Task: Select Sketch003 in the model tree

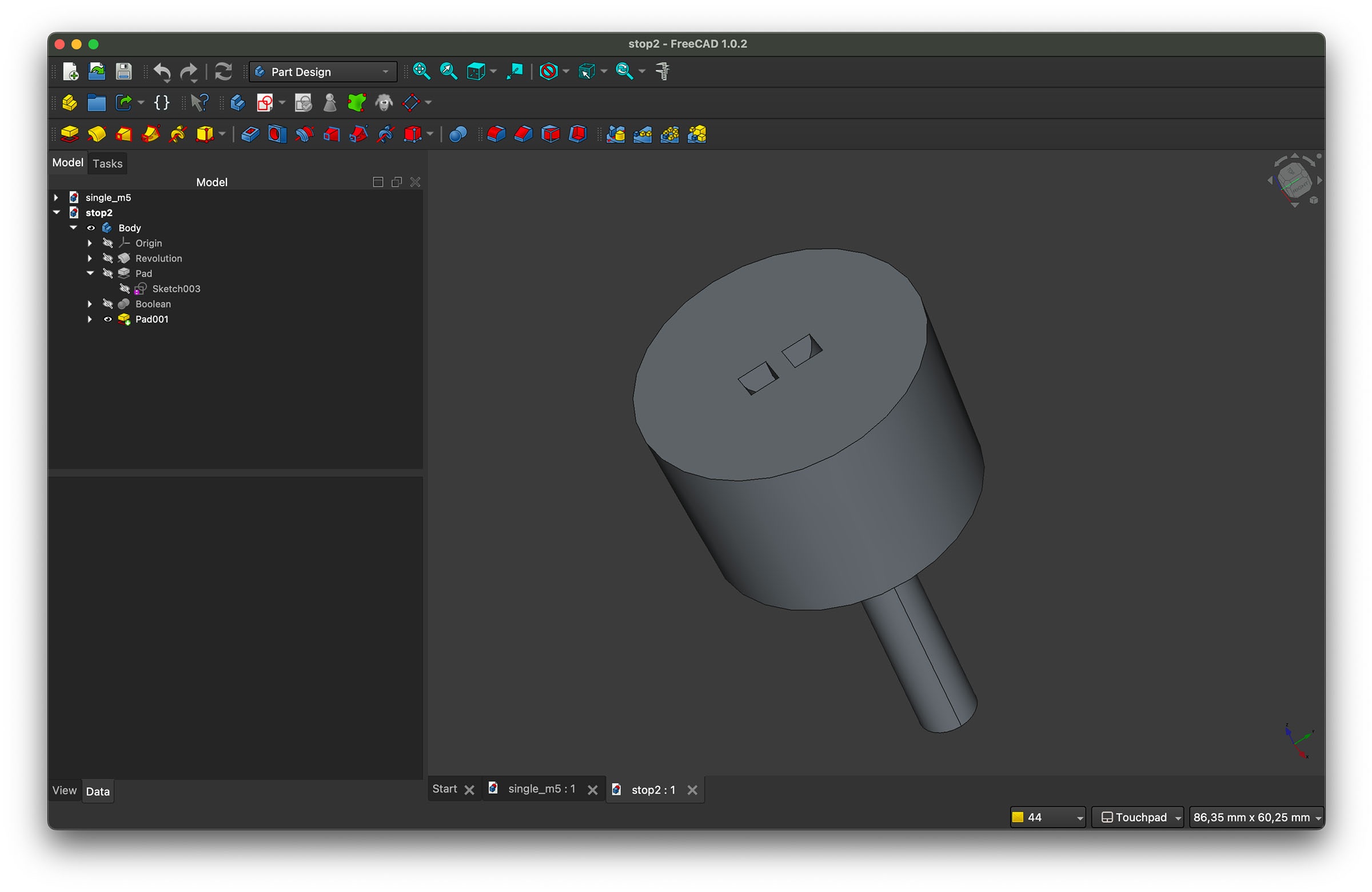Action: (x=176, y=289)
